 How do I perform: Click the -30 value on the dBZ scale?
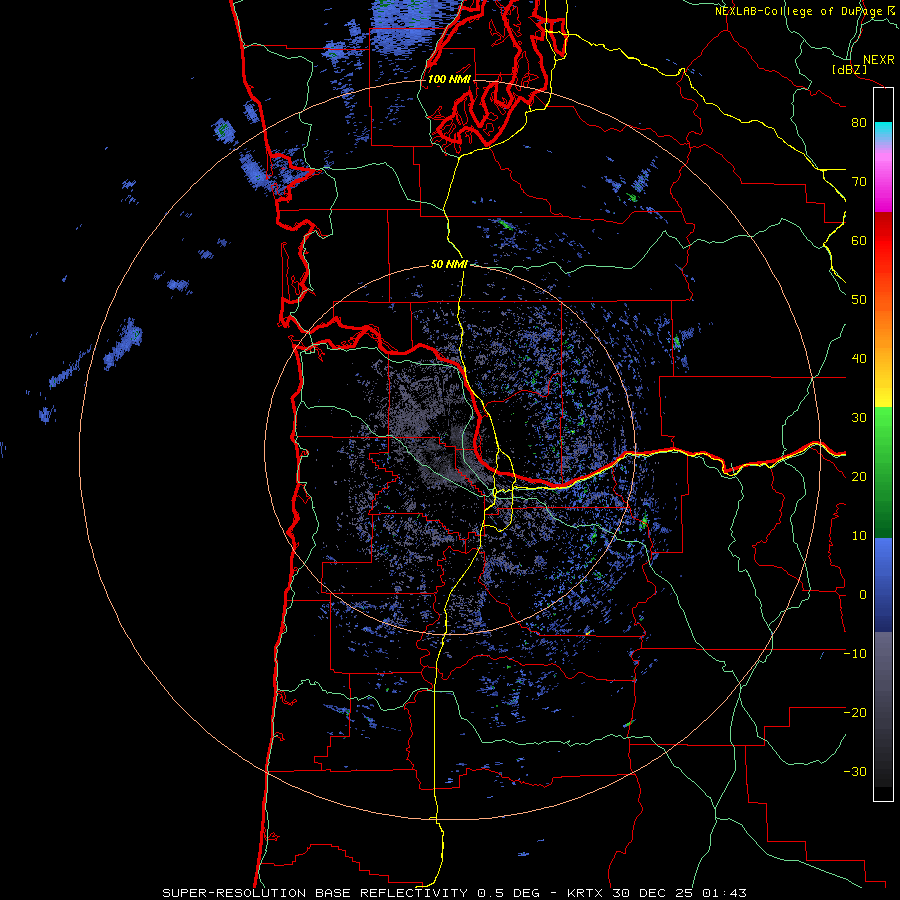pos(855,771)
